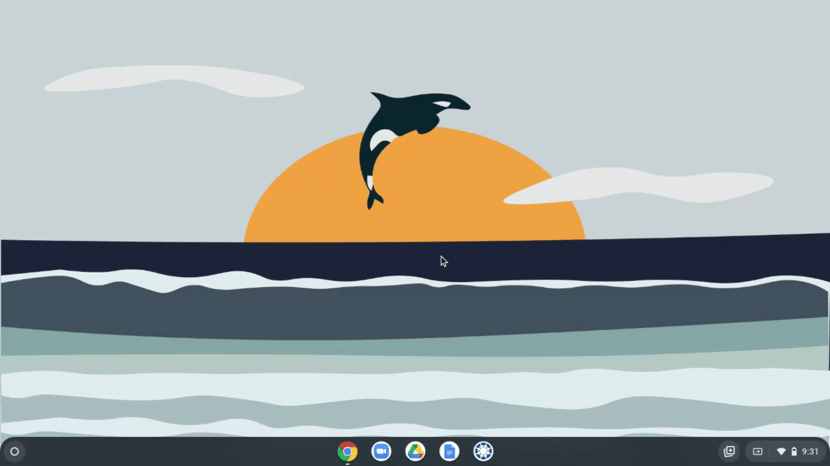Open Google Chrome from the shelf
The image size is (830, 466).
click(347, 452)
